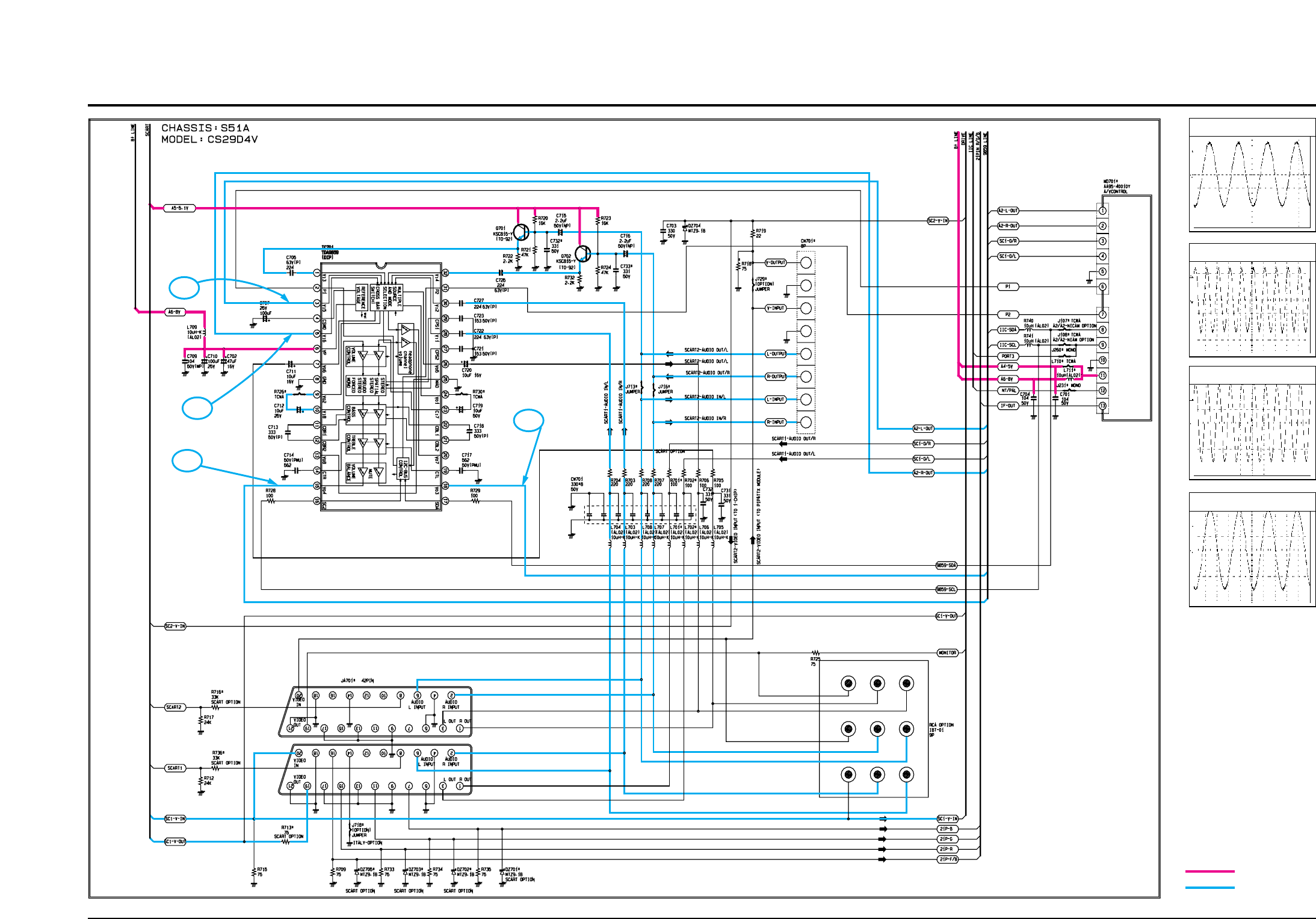The width and height of the screenshot is (1316, 919).
Task: Click pin 13 on the MD701 module connector
Action: tap(1102, 406)
